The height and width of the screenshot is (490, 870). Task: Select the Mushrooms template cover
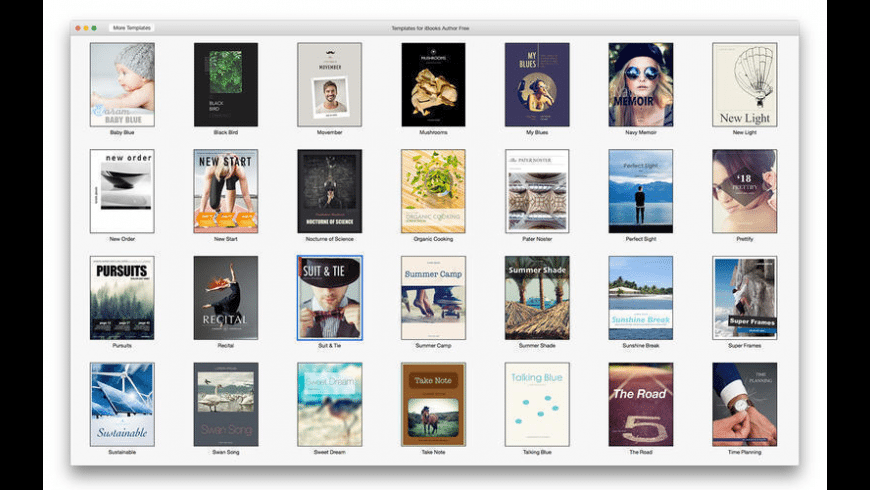tap(433, 84)
